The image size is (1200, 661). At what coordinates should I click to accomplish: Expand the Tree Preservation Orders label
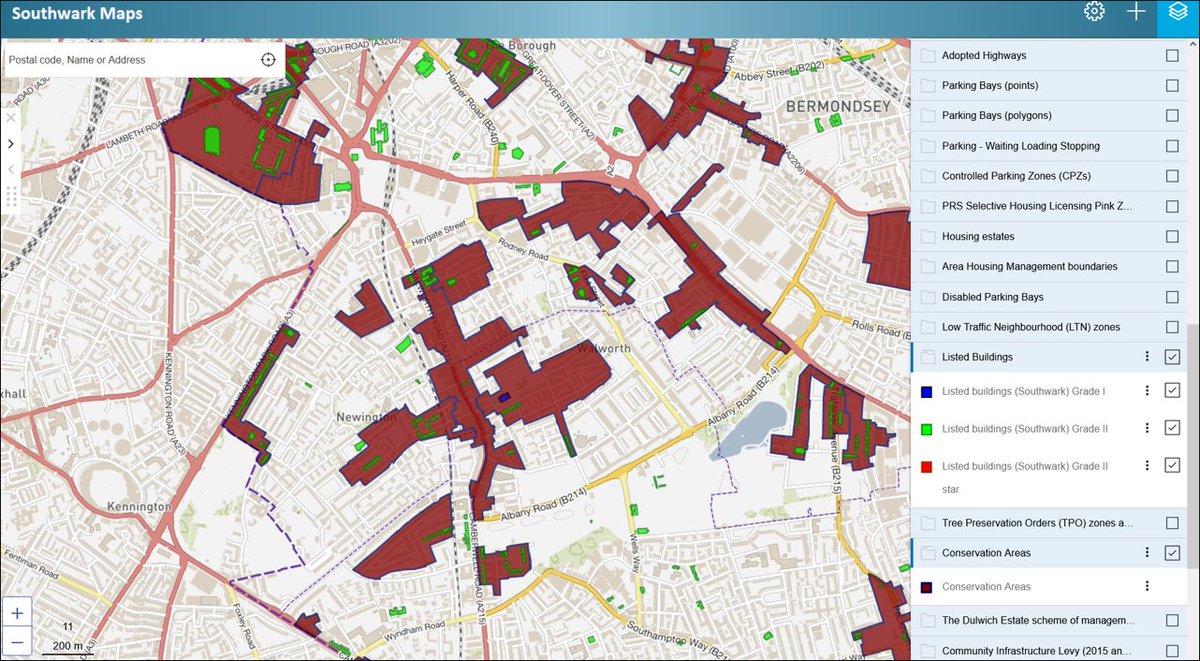click(x=1037, y=523)
